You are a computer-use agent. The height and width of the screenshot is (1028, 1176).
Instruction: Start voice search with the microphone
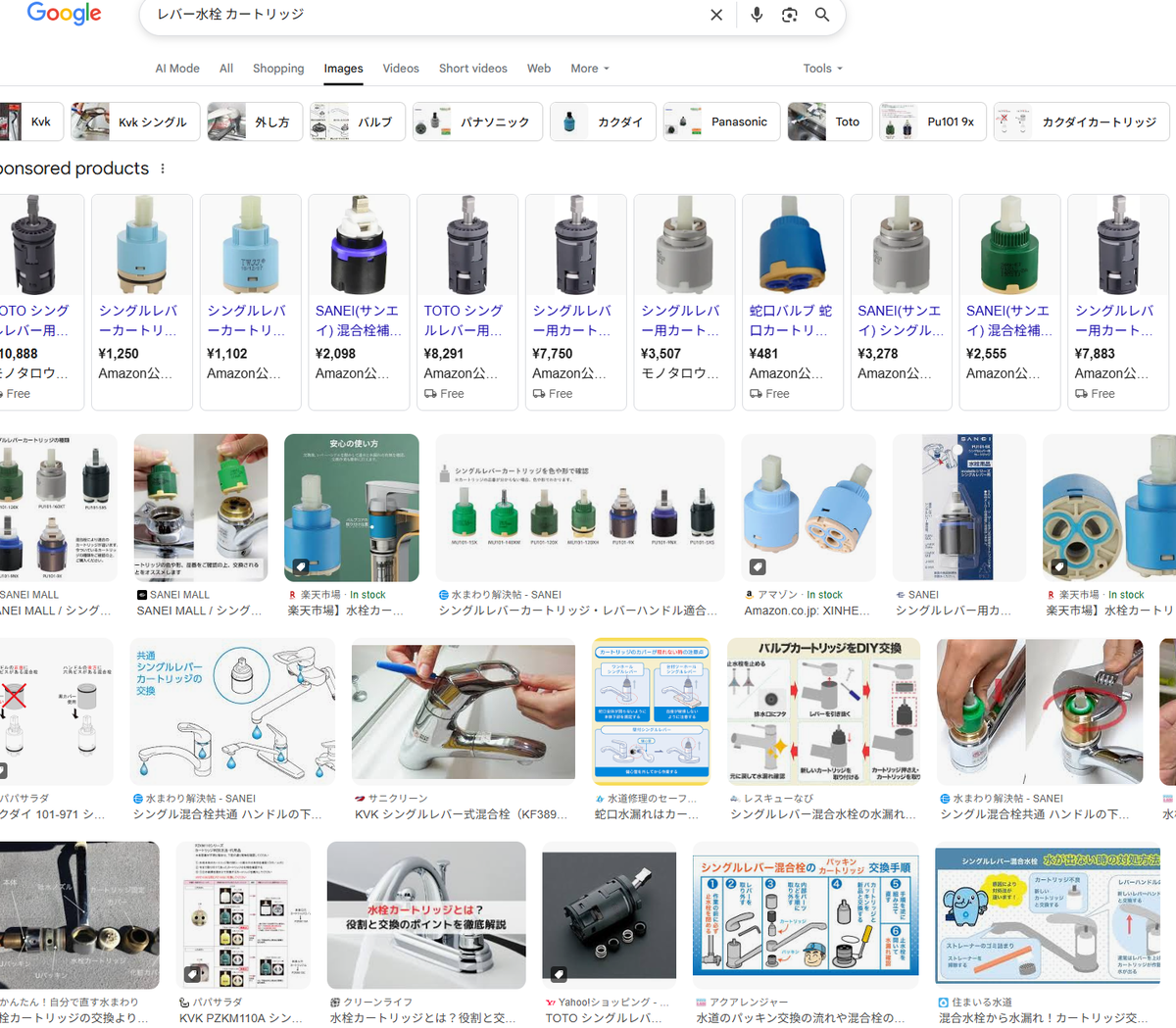tap(757, 15)
